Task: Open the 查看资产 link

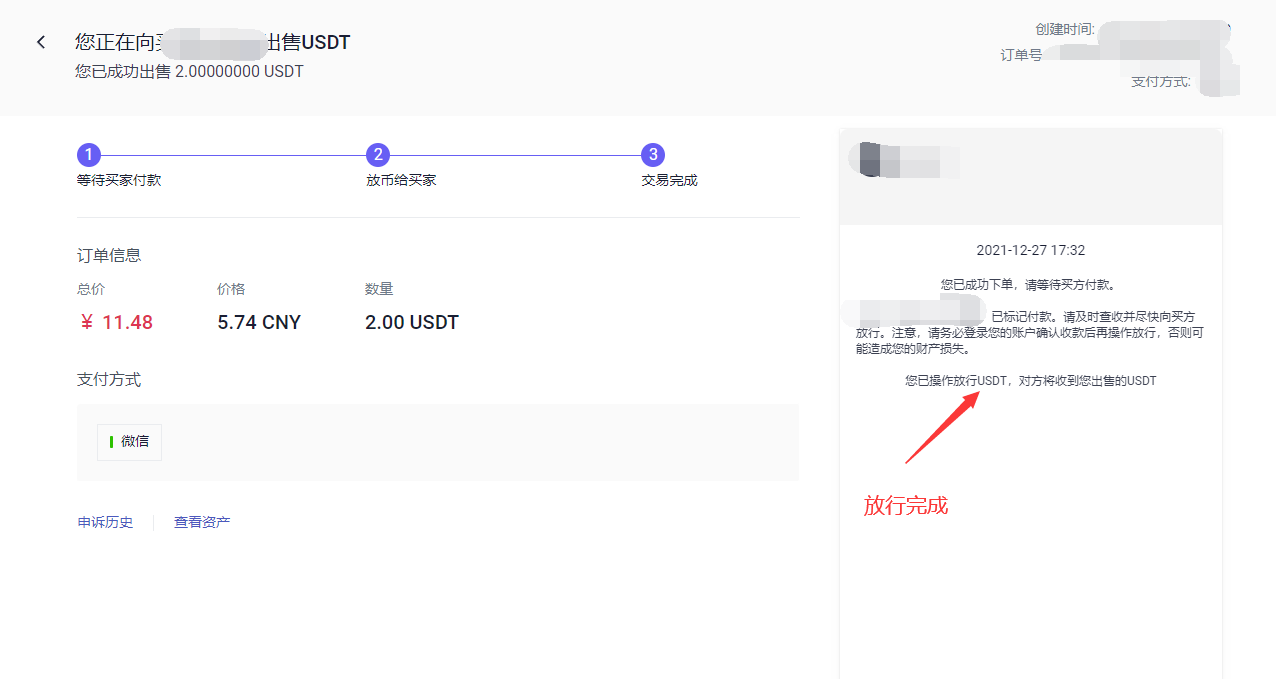Action: click(x=202, y=522)
